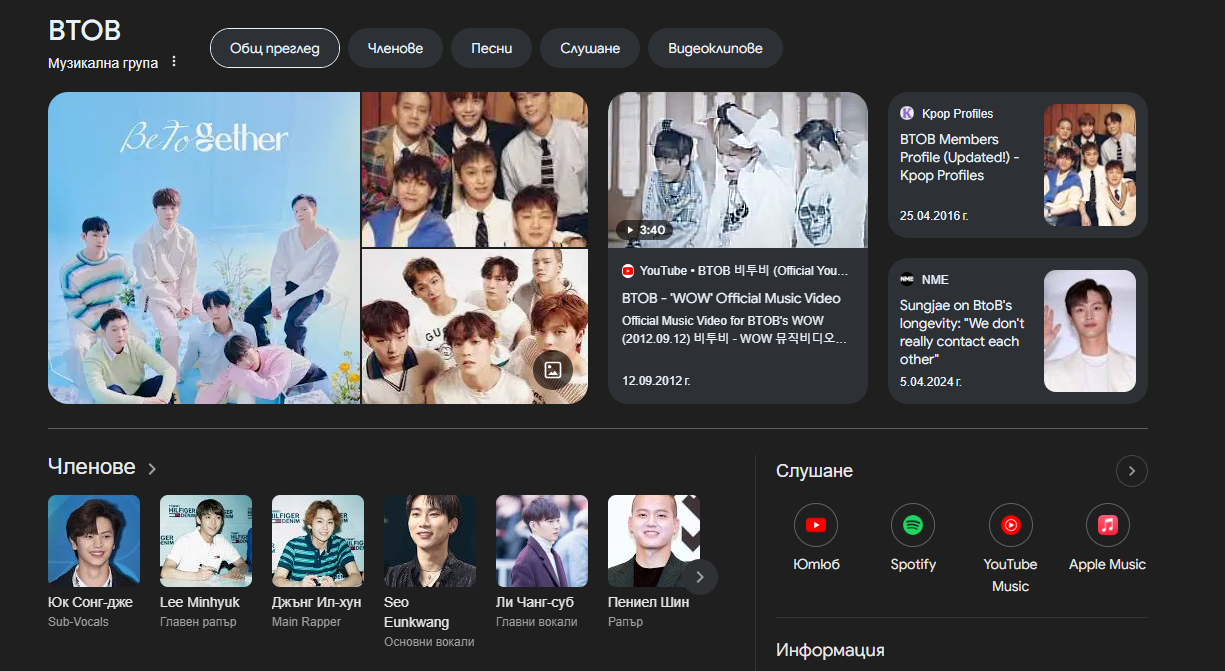Viewport: 1225px width, 671px height.
Task: Open the Be Together group photo
Action: coord(204,248)
